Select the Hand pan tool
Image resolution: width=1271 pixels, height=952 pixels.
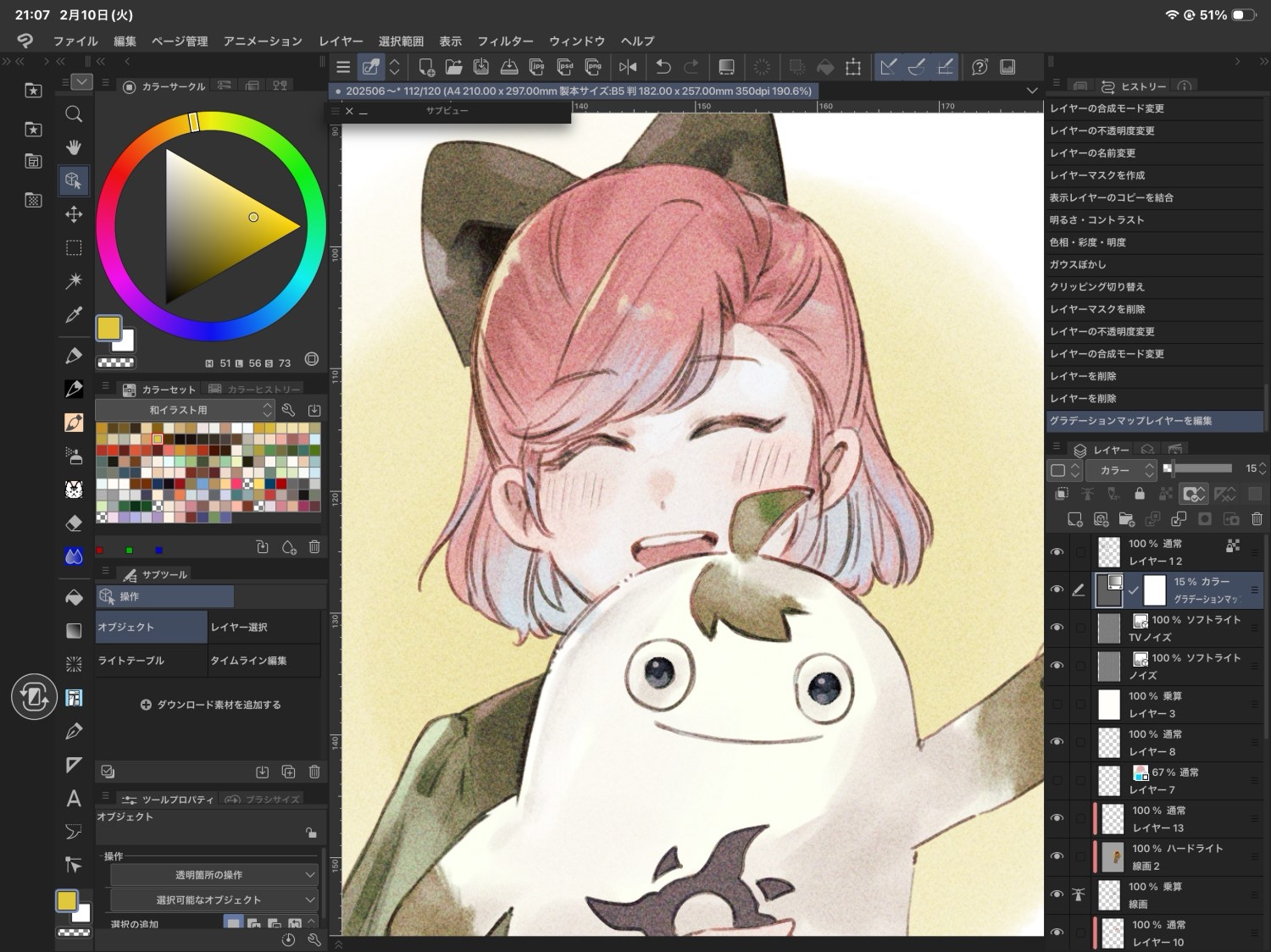click(74, 147)
